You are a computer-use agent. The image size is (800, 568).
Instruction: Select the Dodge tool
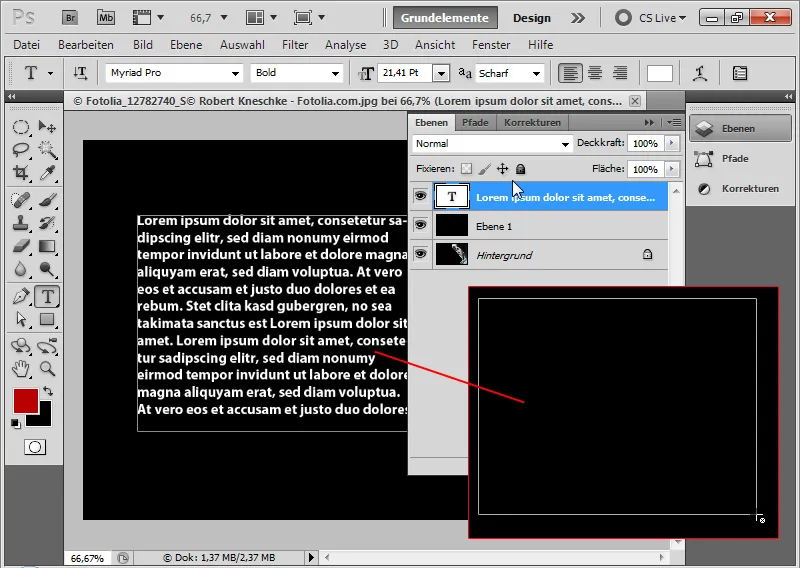coord(47,268)
